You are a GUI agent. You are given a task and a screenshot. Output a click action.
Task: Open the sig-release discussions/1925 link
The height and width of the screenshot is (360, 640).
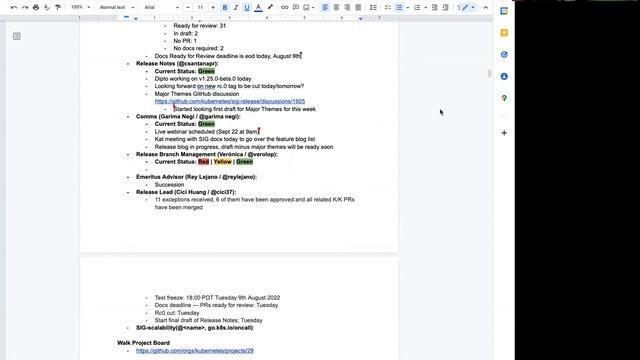point(230,101)
